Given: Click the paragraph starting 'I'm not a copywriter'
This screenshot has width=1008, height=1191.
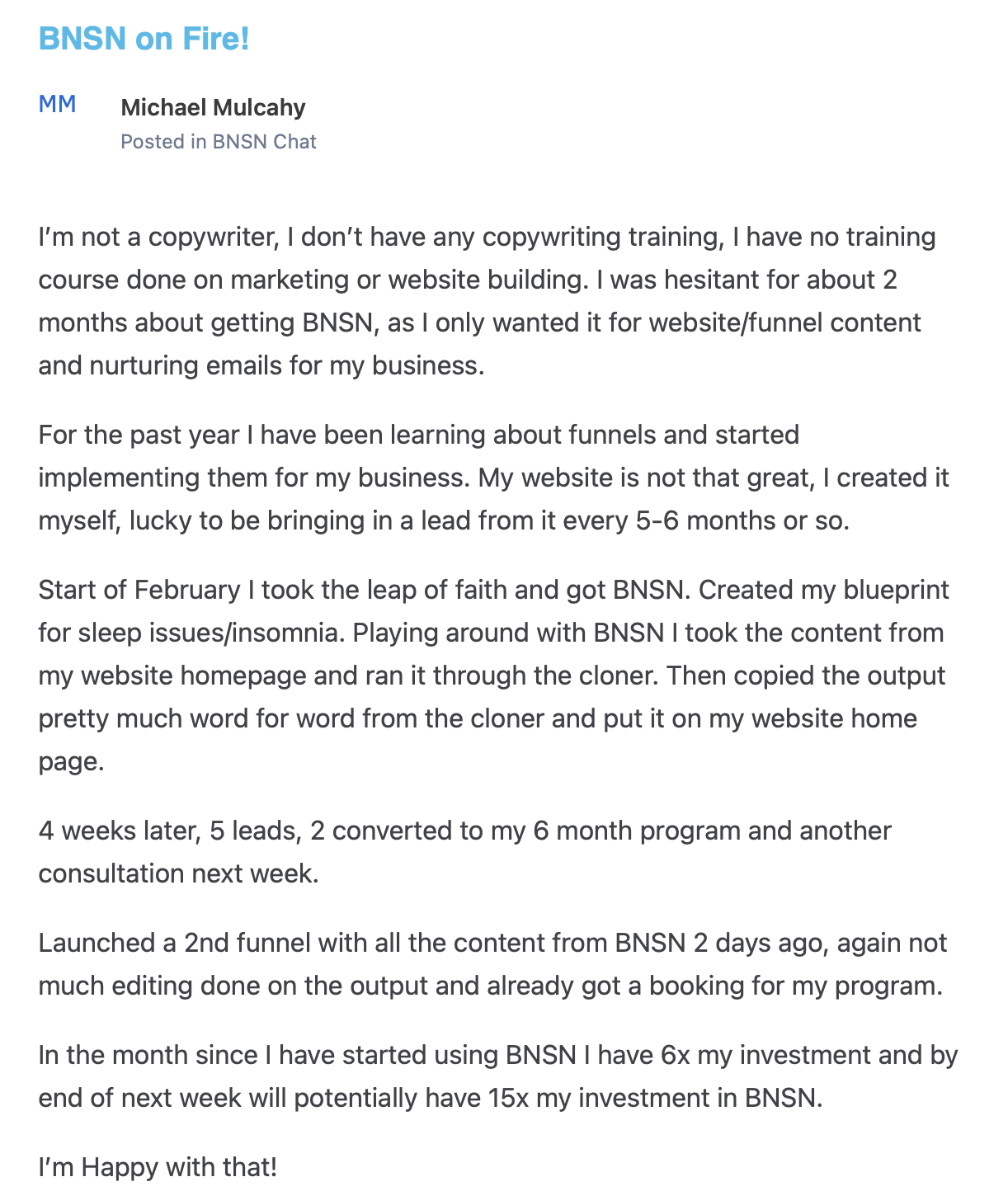Looking at the screenshot, I should click(x=487, y=301).
